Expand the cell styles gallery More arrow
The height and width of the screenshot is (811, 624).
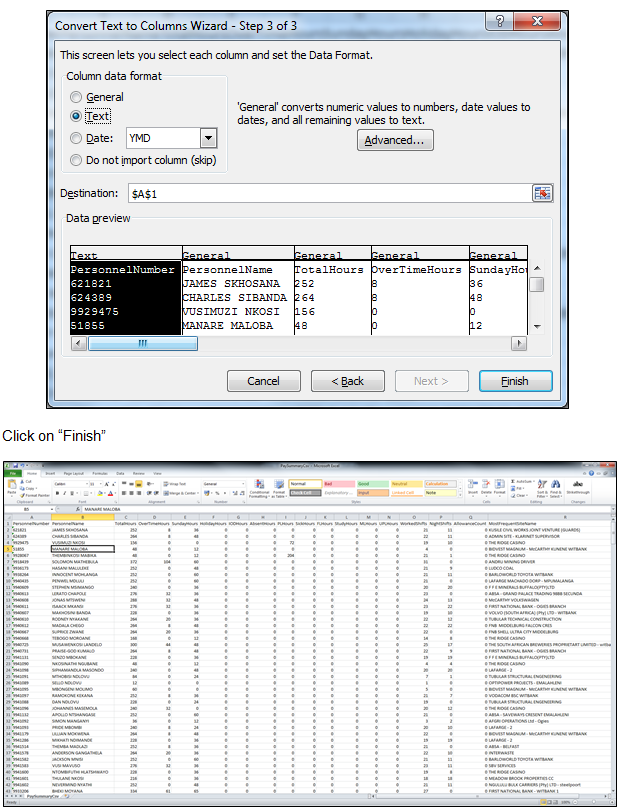[459, 494]
